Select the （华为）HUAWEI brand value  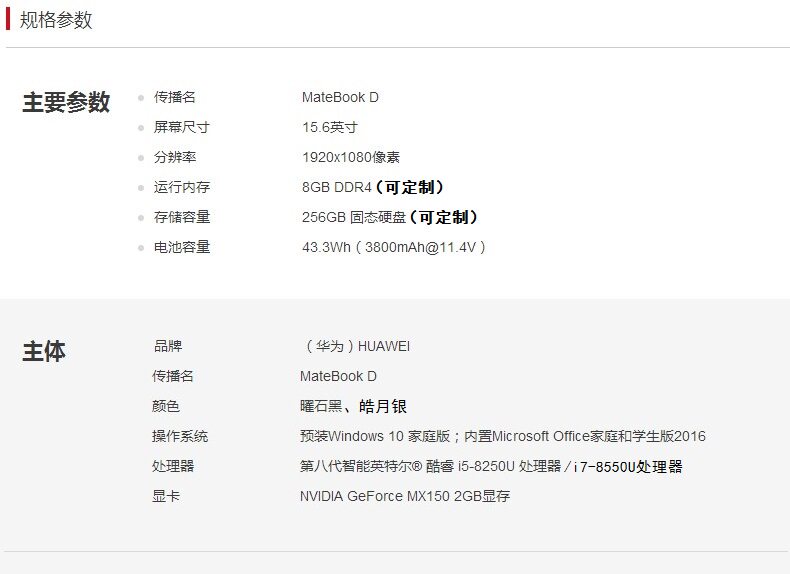356,346
